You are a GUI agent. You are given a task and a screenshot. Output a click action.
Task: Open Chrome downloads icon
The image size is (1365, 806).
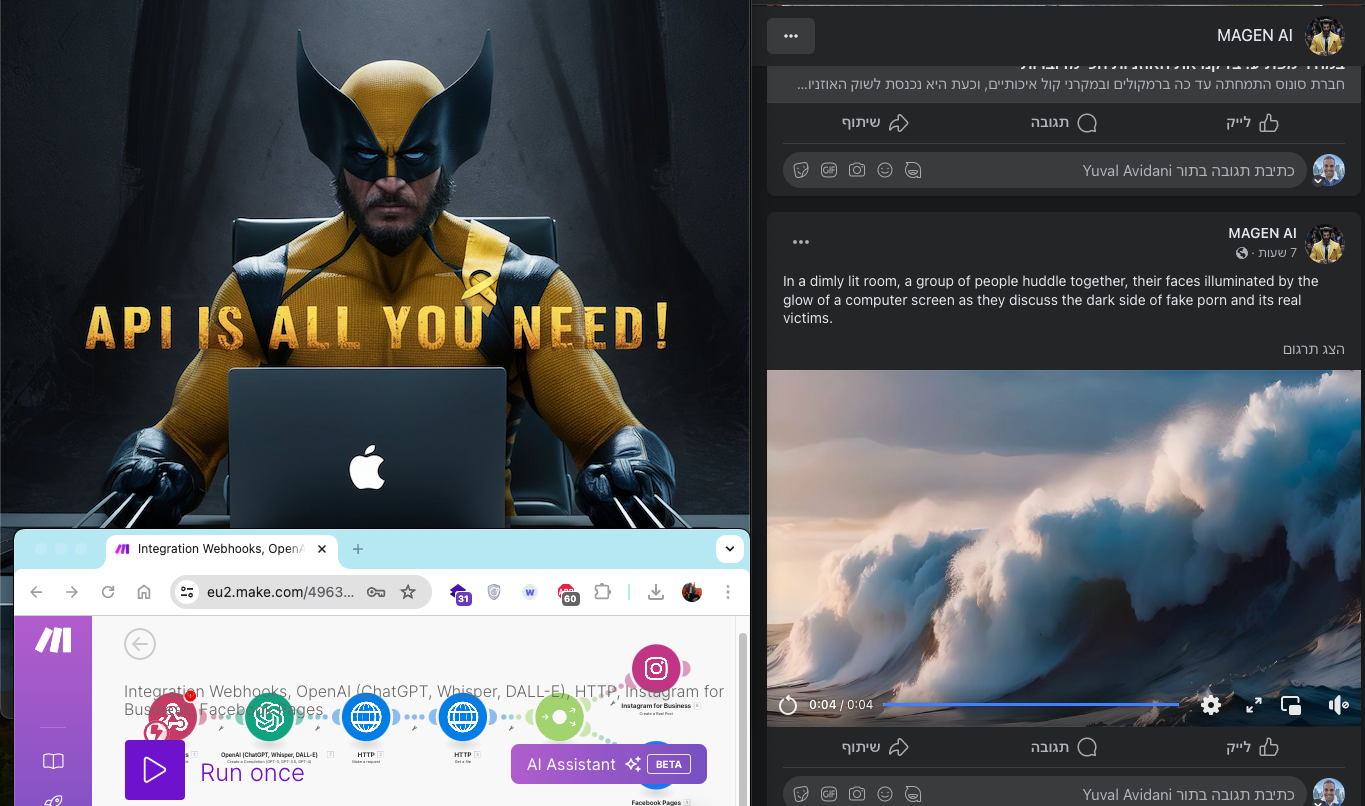pos(656,592)
